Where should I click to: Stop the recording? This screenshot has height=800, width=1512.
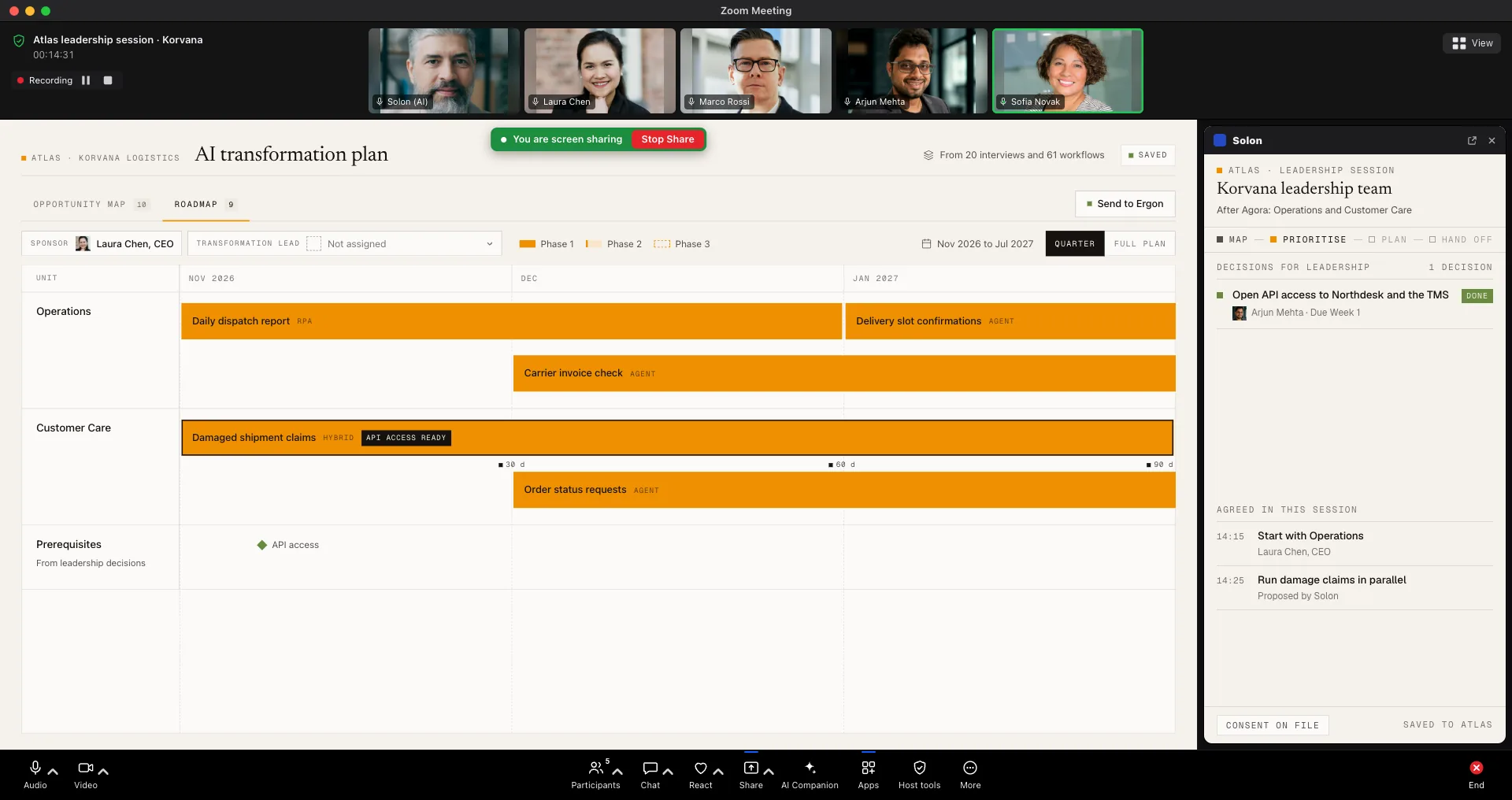coord(108,80)
